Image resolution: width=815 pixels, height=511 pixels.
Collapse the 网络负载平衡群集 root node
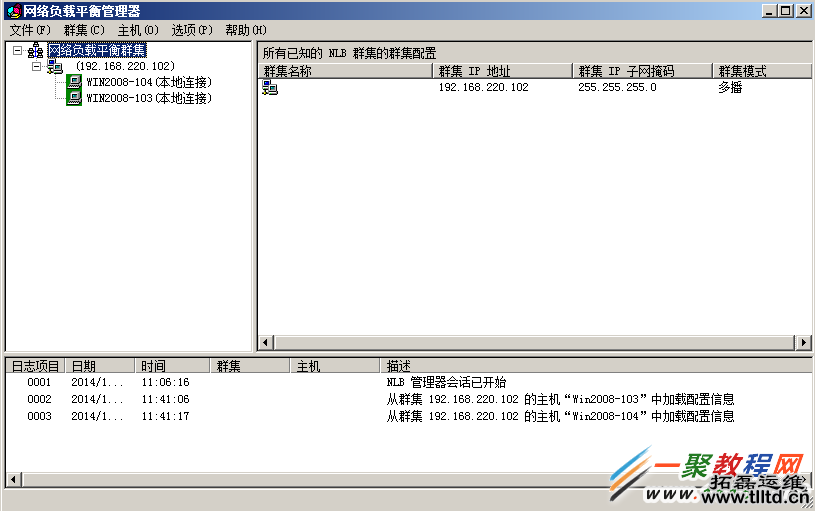[18, 50]
